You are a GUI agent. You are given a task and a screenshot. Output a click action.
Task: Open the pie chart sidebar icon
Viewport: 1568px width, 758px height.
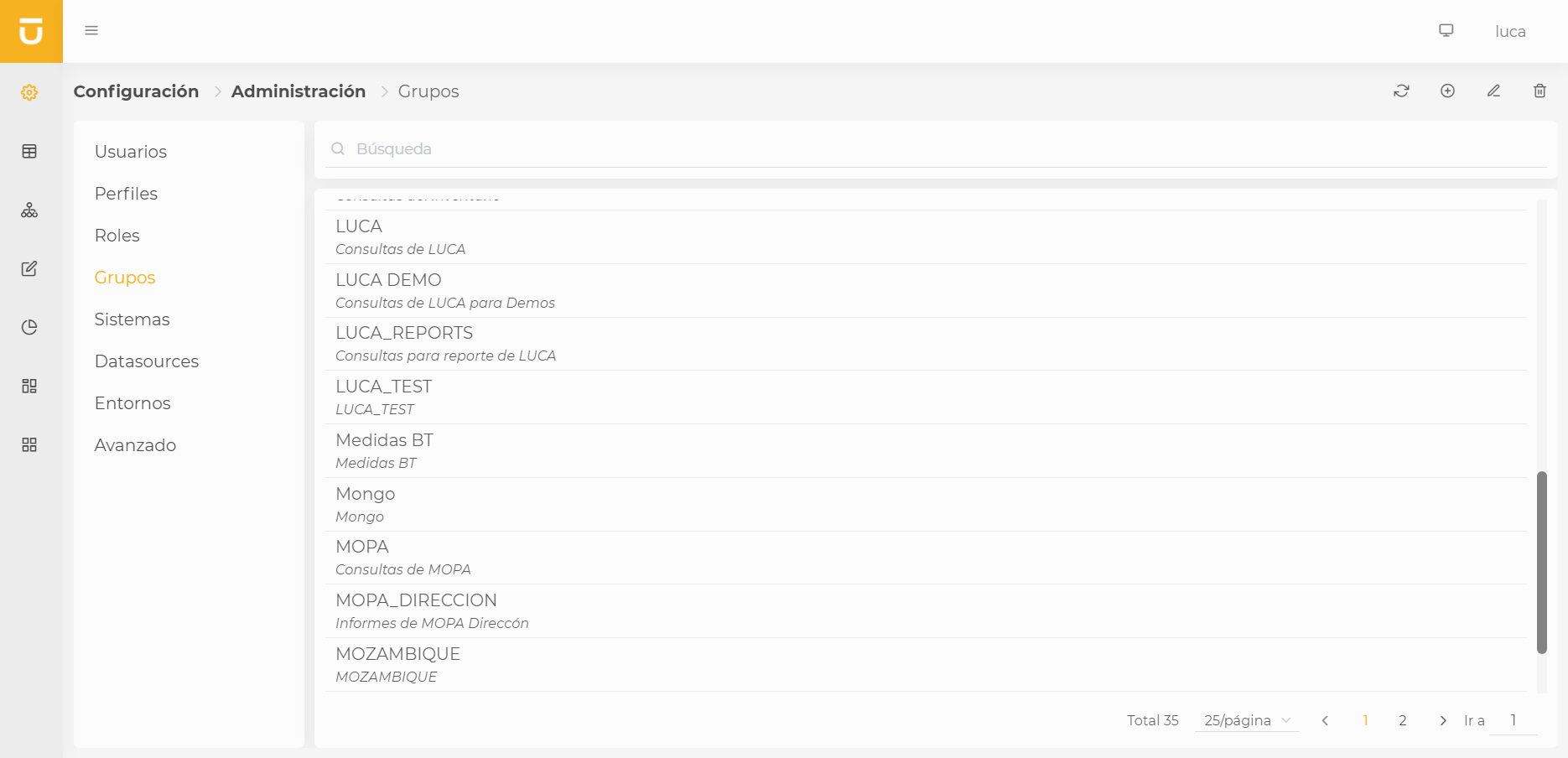[x=29, y=327]
